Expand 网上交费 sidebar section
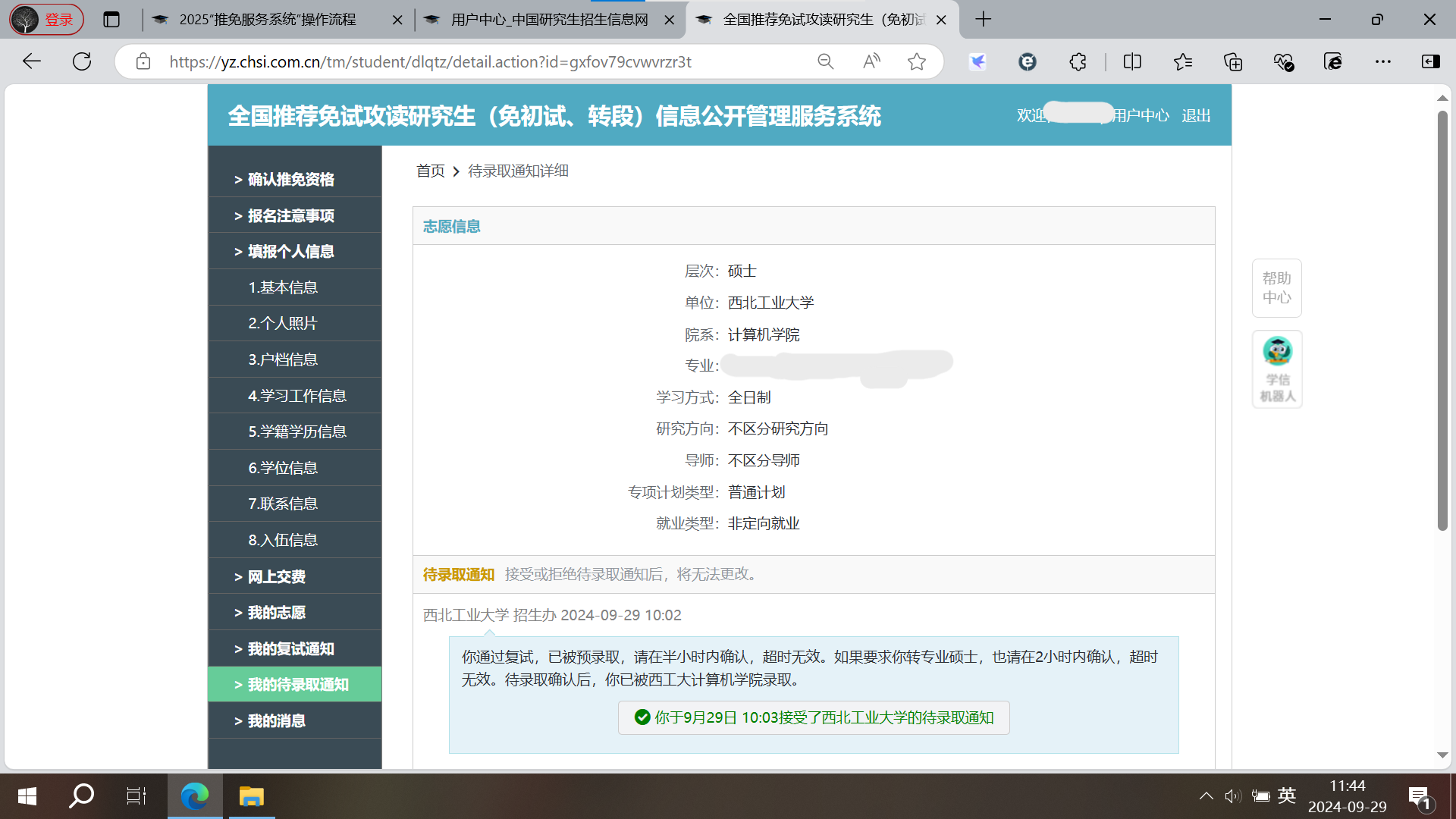The width and height of the screenshot is (1456, 819). pyautogui.click(x=295, y=576)
